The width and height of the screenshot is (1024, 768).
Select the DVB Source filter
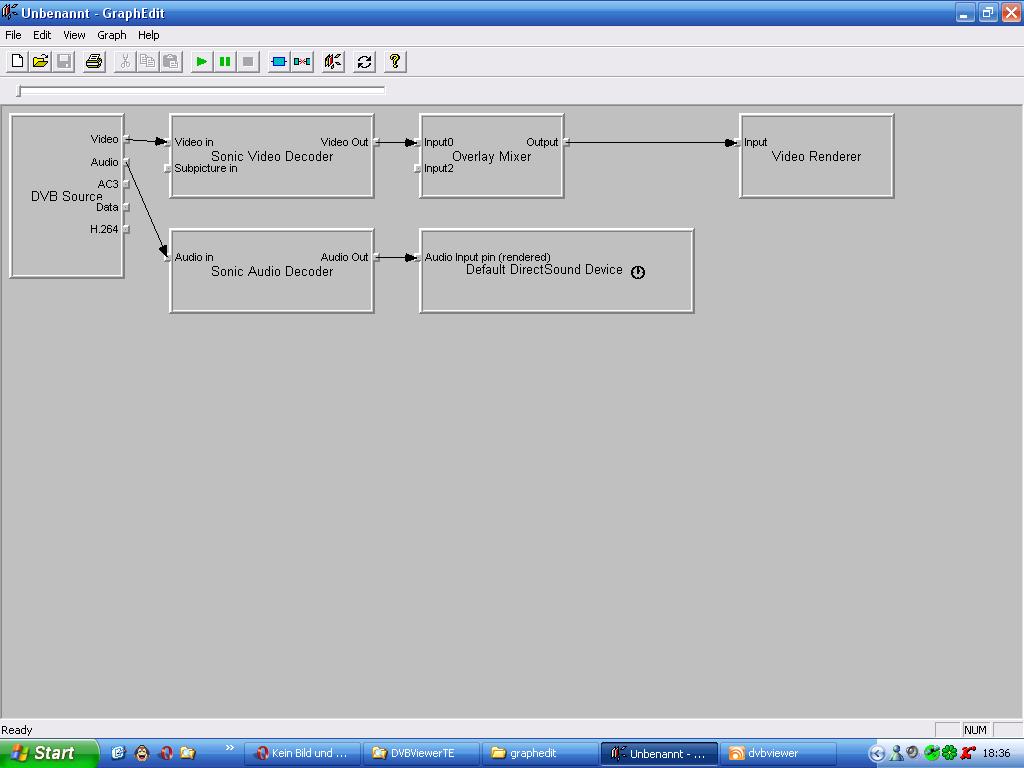coord(67,196)
